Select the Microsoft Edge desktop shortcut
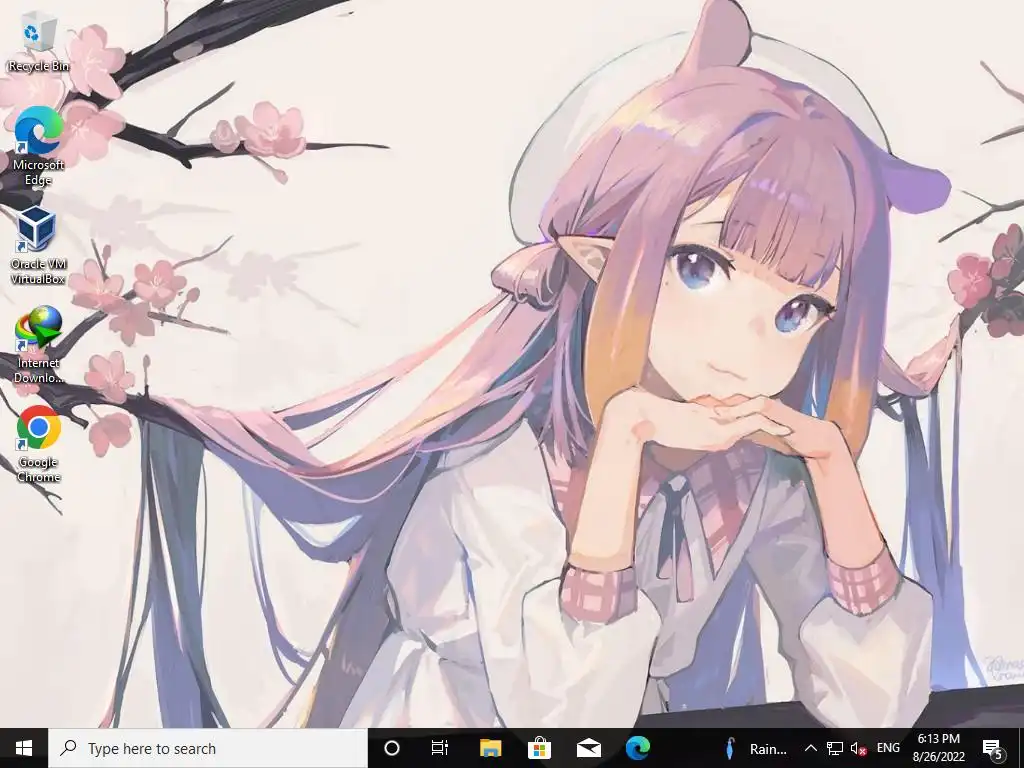The width and height of the screenshot is (1024, 768). [x=39, y=146]
